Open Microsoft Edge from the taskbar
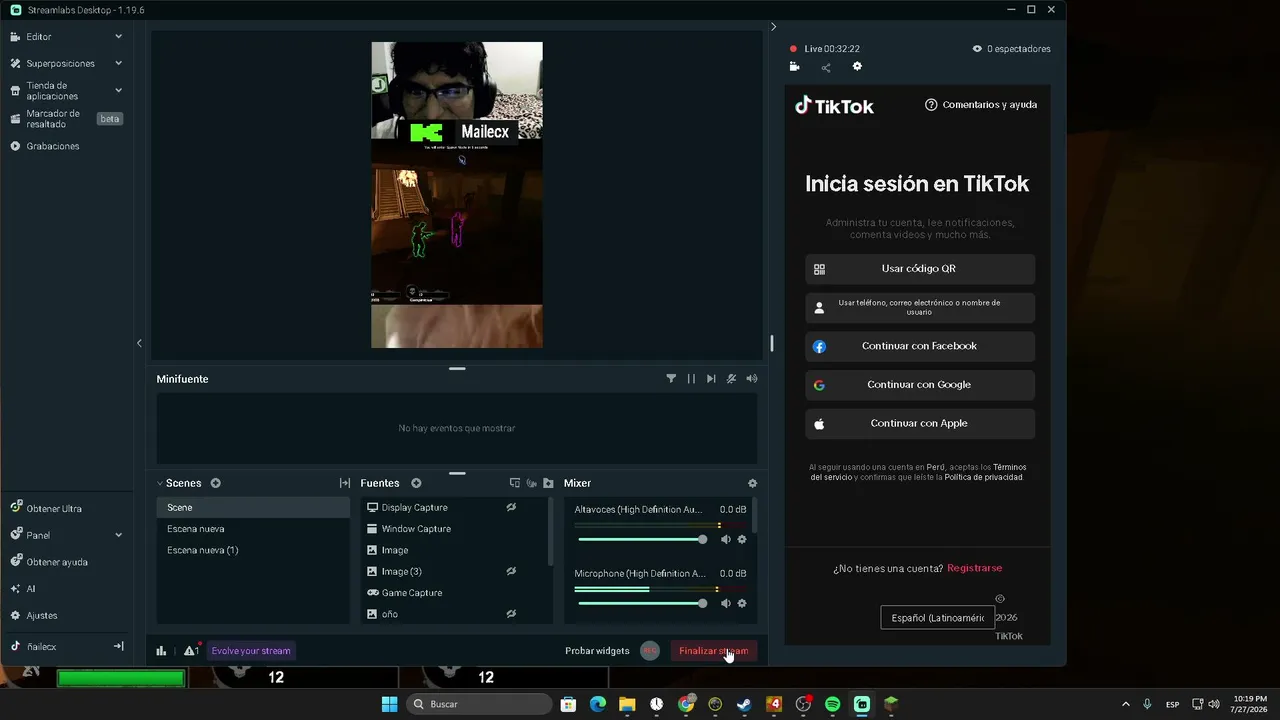Viewport: 1280px width, 720px height. tap(598, 705)
